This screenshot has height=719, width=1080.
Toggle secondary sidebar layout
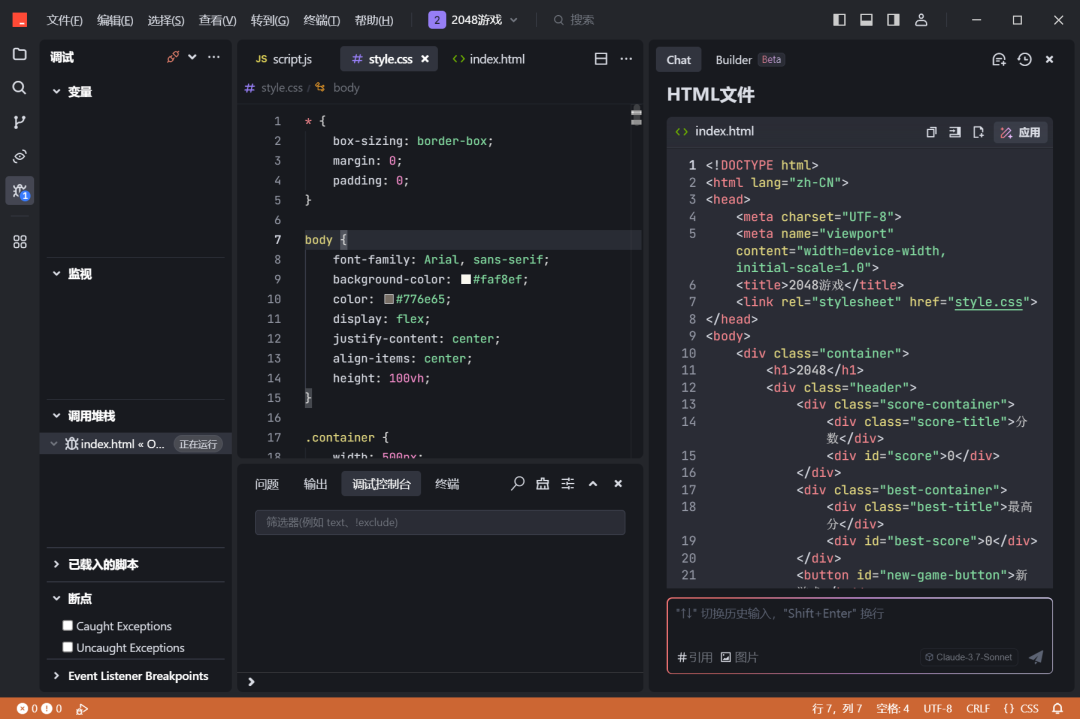click(893, 20)
